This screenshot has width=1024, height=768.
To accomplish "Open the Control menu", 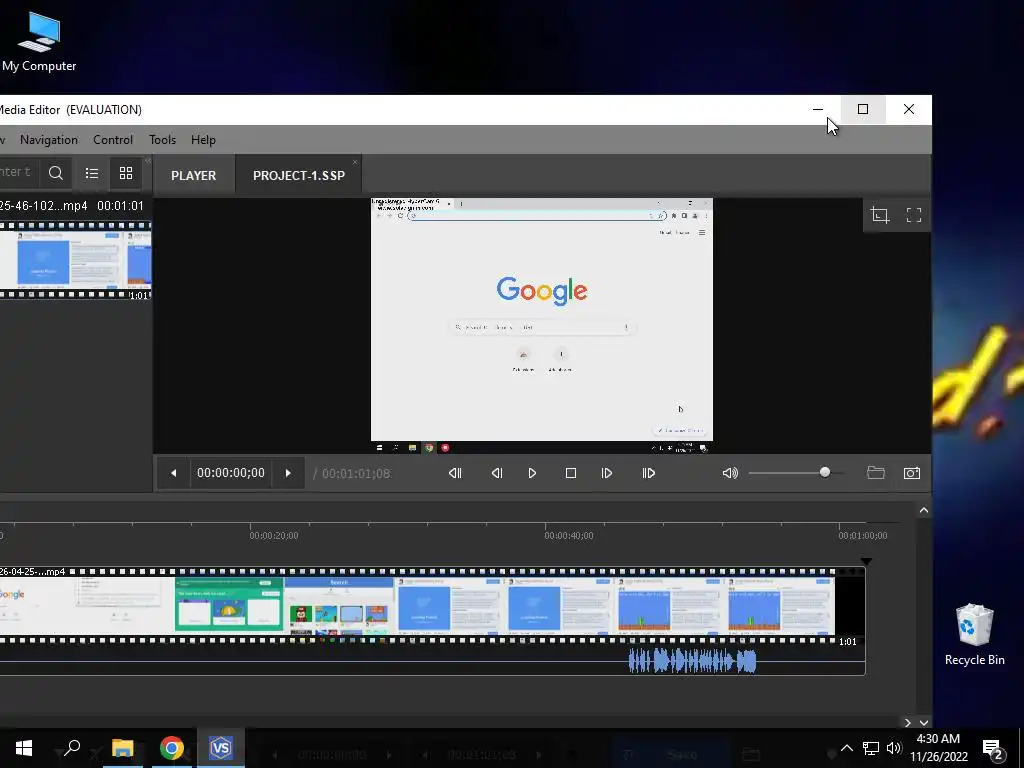I will (113, 140).
